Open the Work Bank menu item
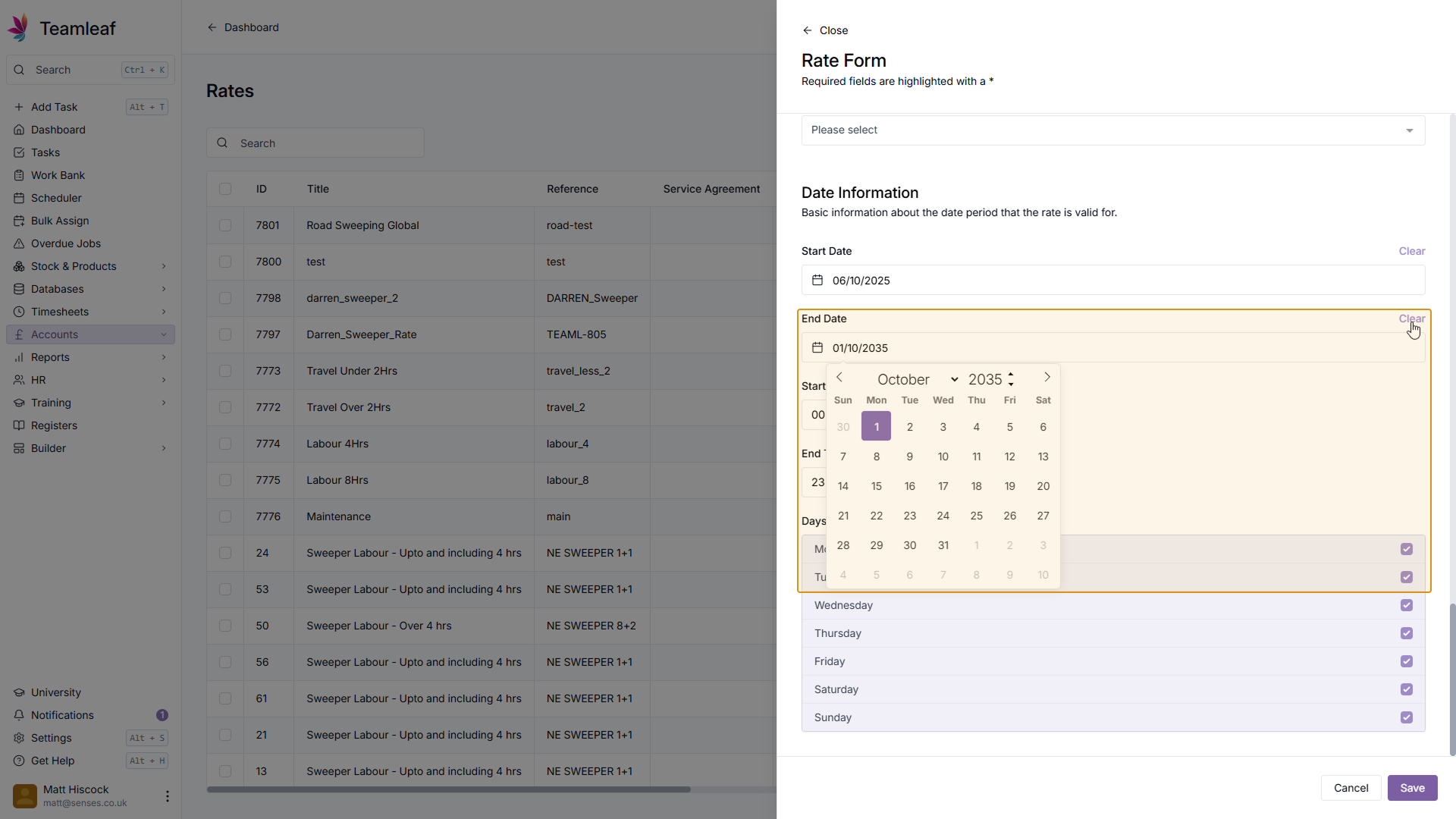The width and height of the screenshot is (1456, 819). point(58,175)
